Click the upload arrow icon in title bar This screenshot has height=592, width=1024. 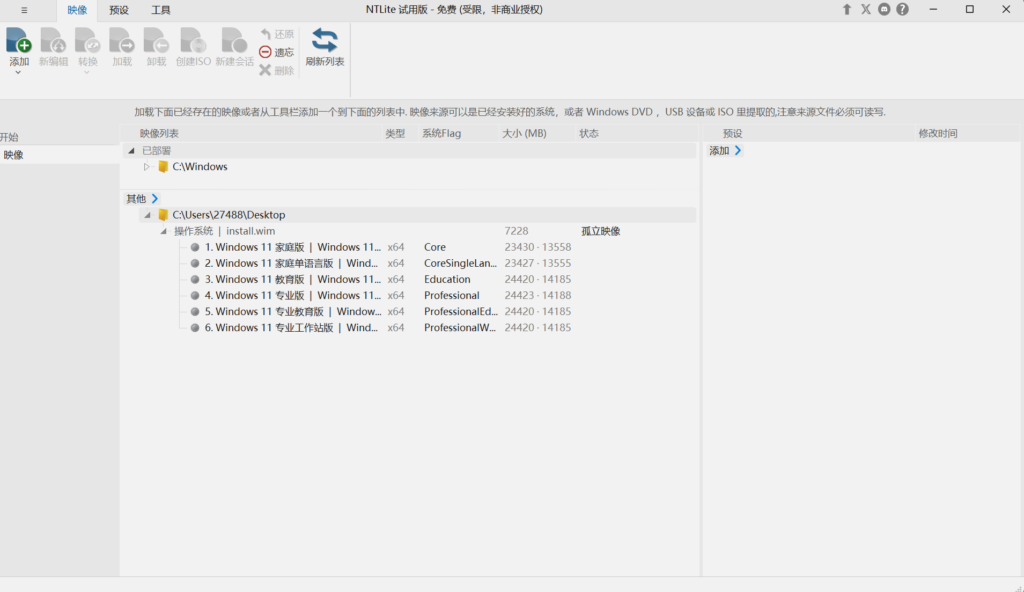click(847, 9)
